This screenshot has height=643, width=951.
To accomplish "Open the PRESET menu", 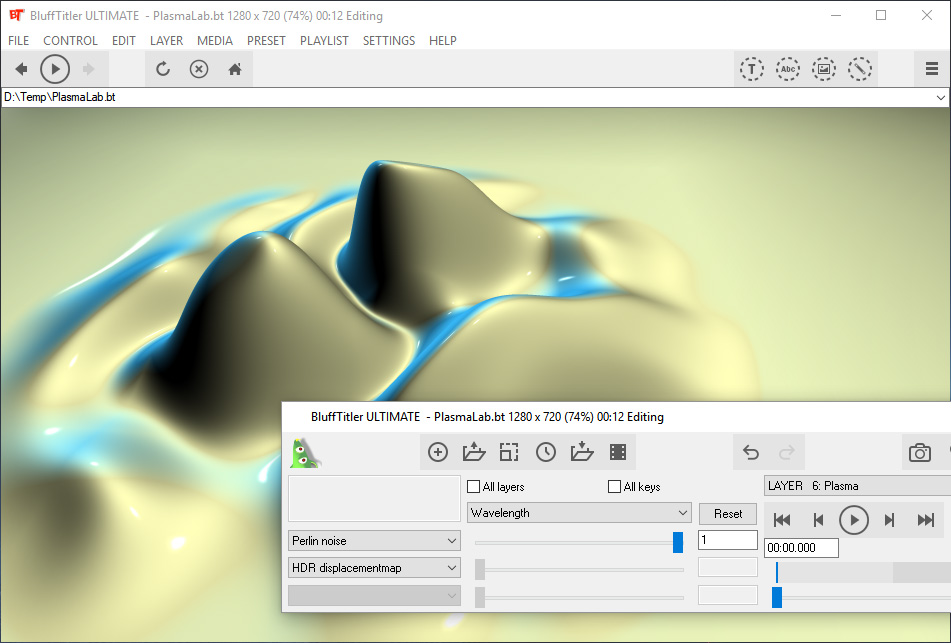I will point(266,41).
